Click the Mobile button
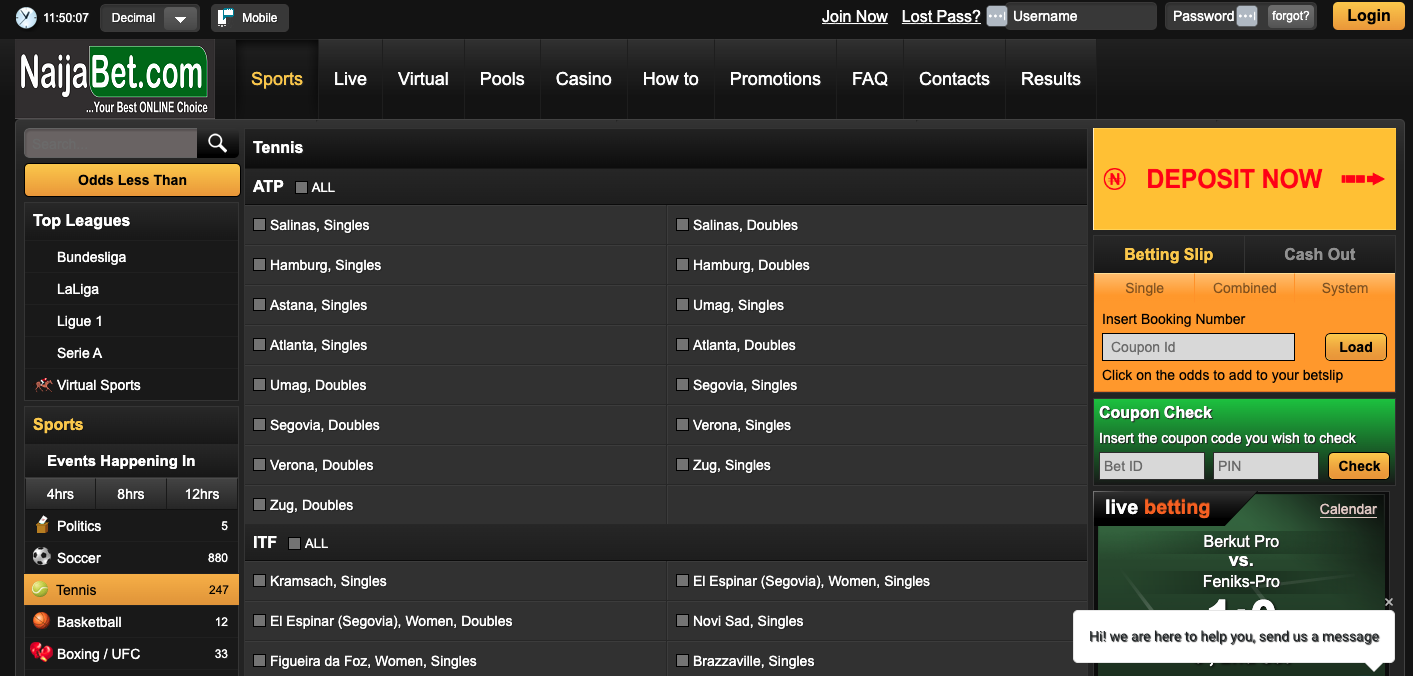Screen dimensions: 1413x676 point(250,18)
